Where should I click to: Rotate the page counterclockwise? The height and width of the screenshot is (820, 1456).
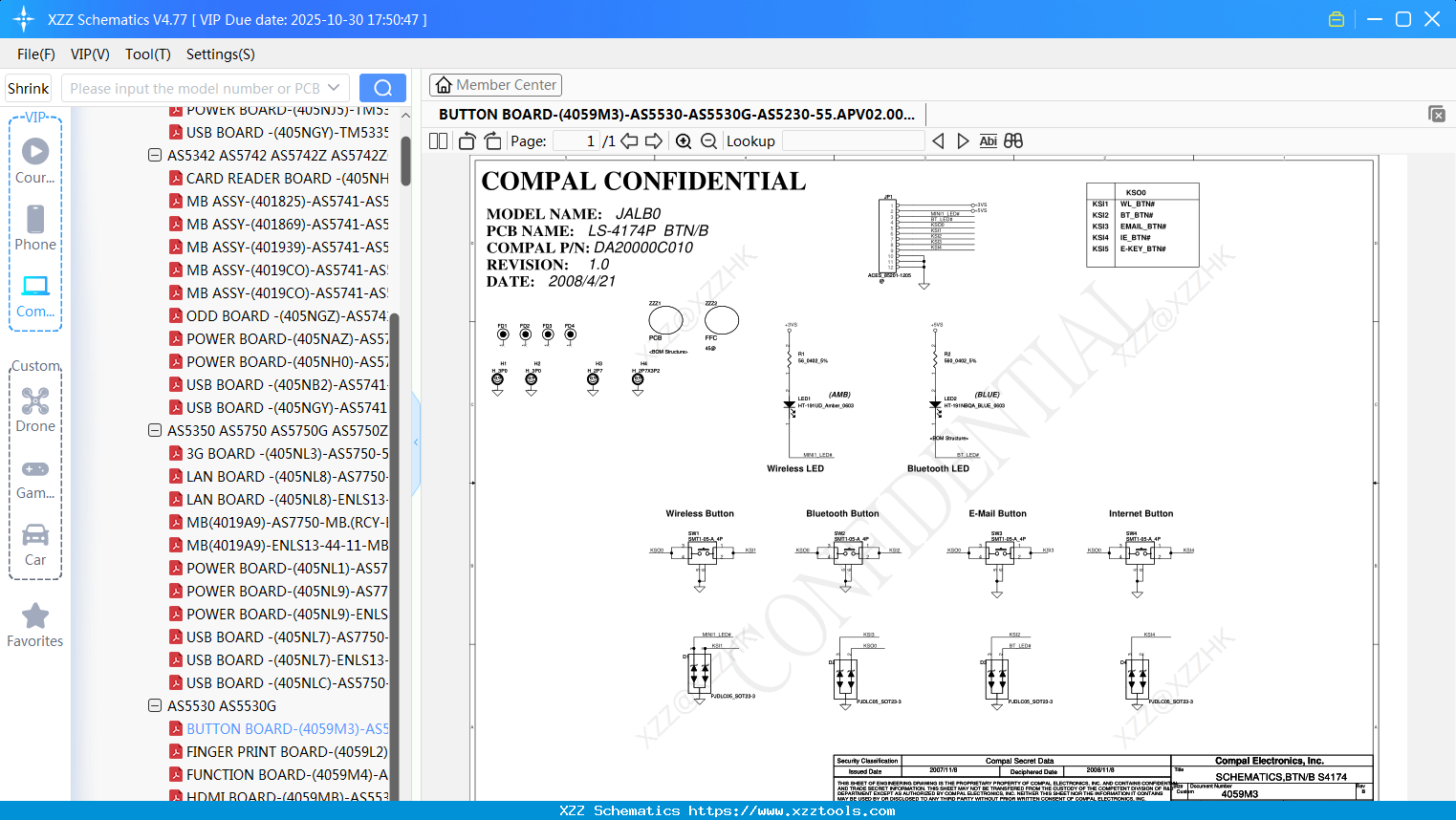[x=467, y=140]
